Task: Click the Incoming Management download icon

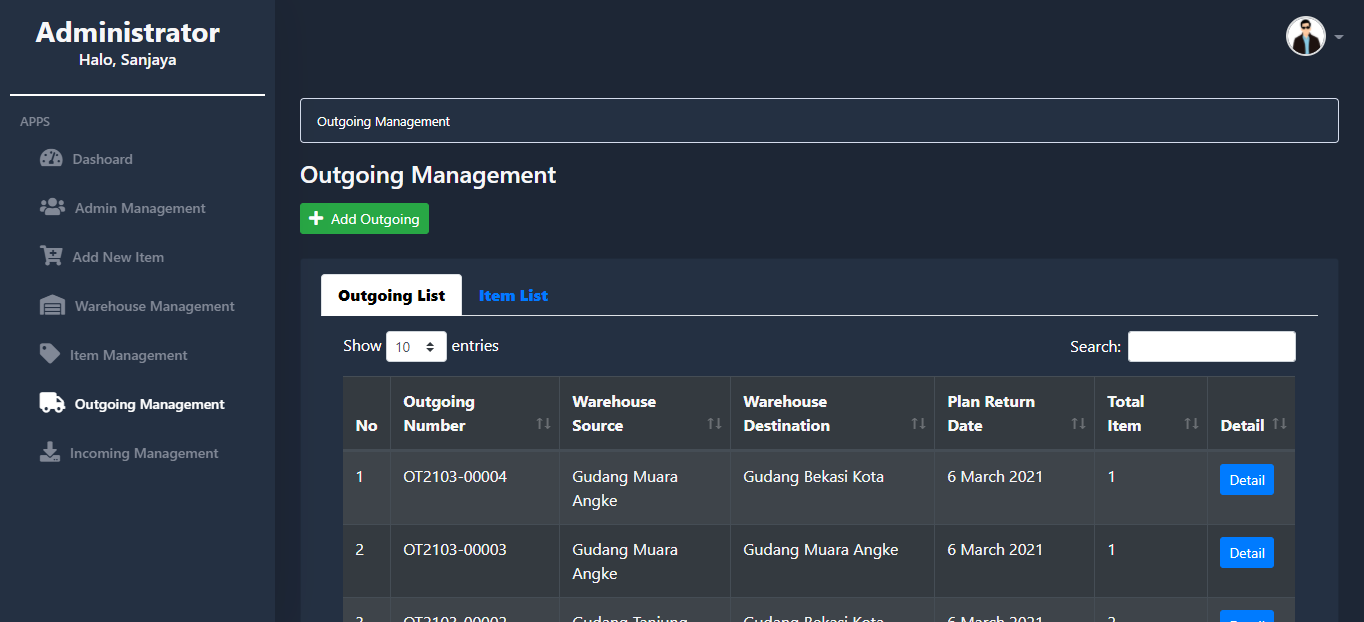Action: coord(50,452)
